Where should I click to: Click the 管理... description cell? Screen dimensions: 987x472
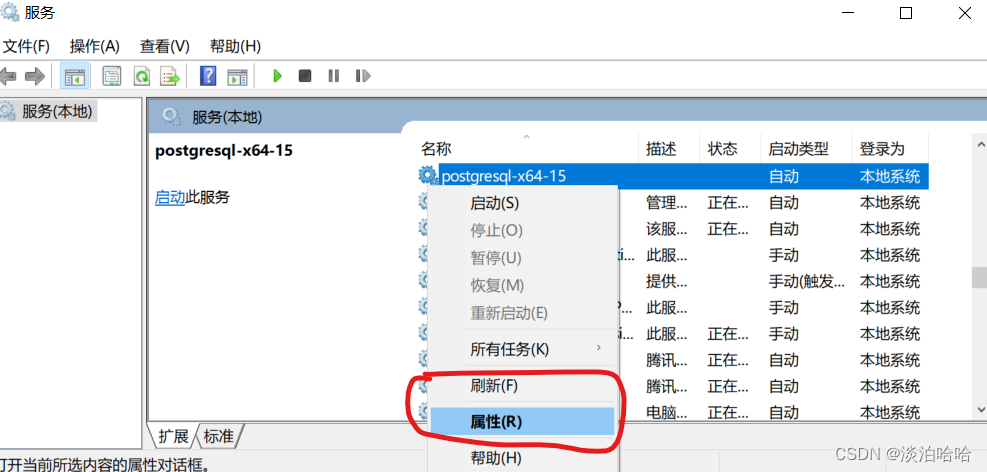(x=667, y=203)
